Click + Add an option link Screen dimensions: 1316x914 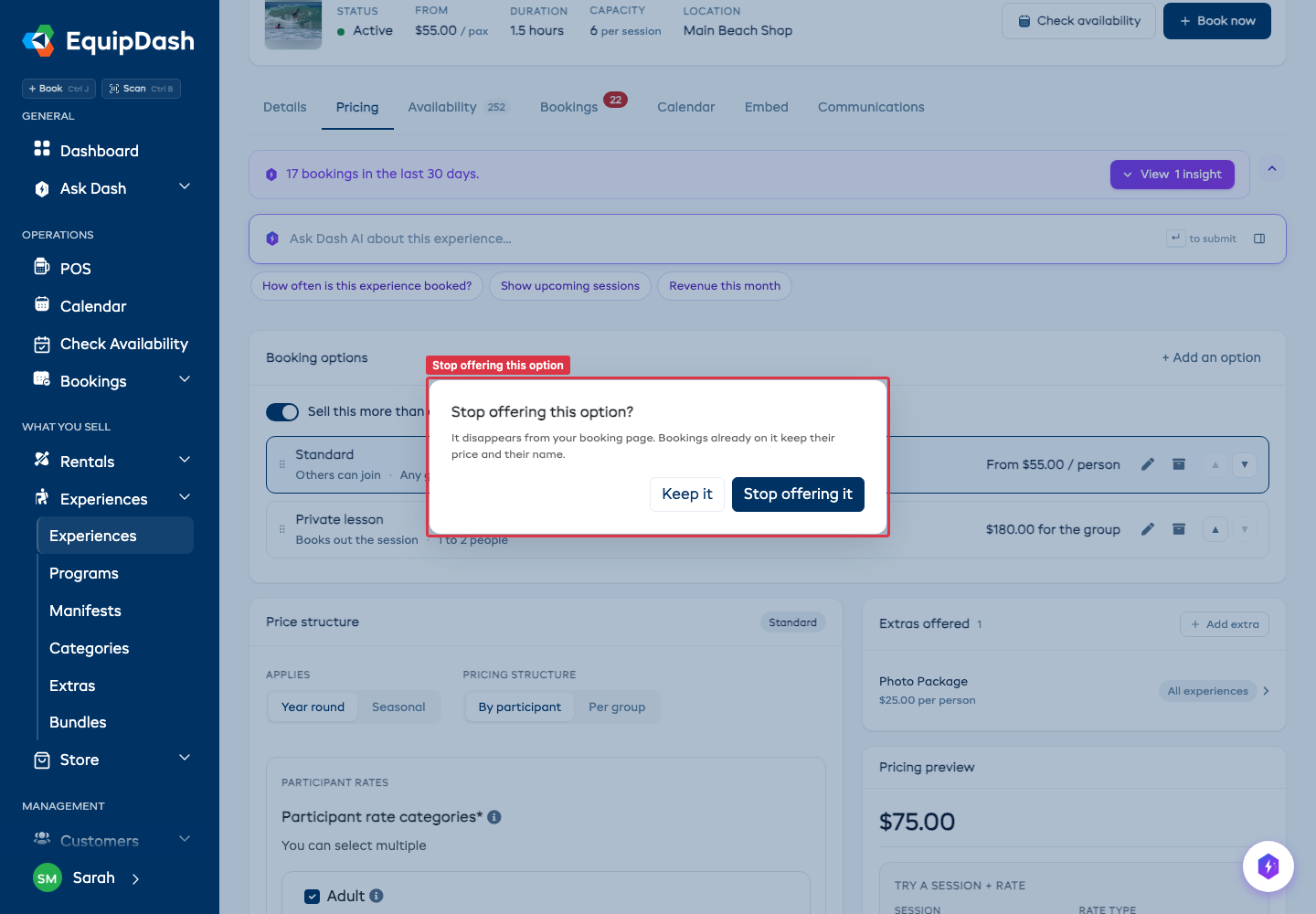[x=1211, y=358]
